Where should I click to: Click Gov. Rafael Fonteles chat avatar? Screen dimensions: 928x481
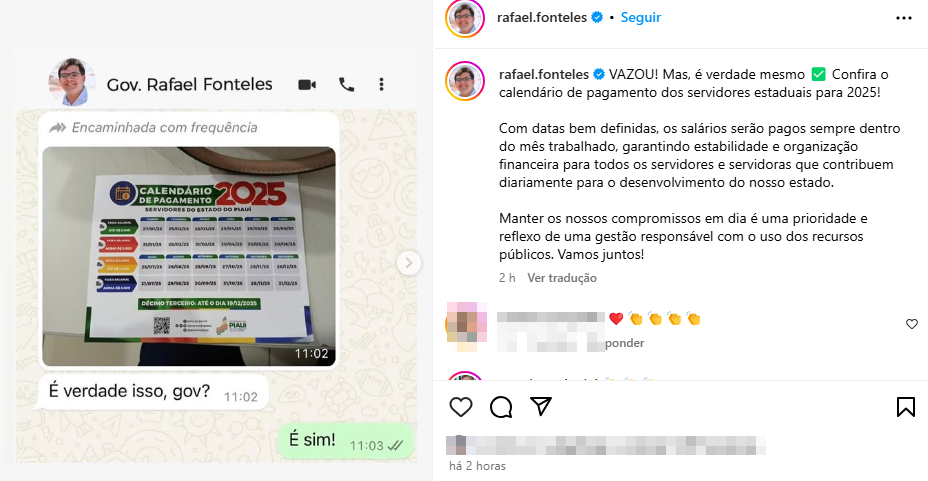[72, 82]
